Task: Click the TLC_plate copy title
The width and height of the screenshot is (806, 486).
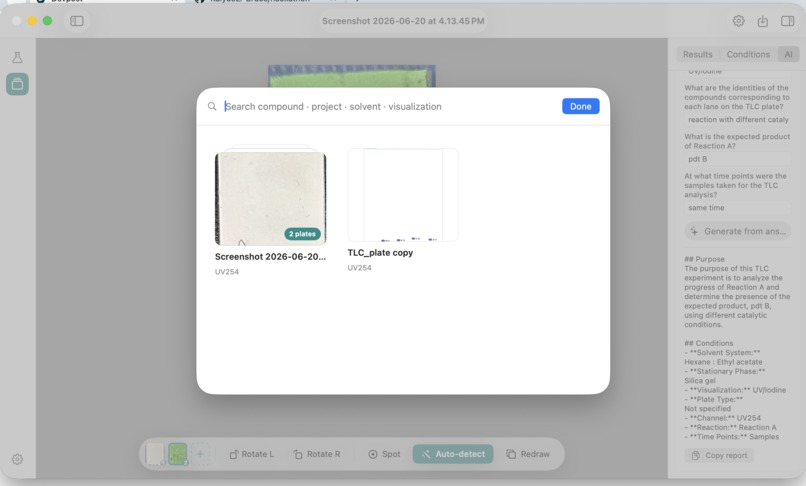Action: [x=380, y=253]
